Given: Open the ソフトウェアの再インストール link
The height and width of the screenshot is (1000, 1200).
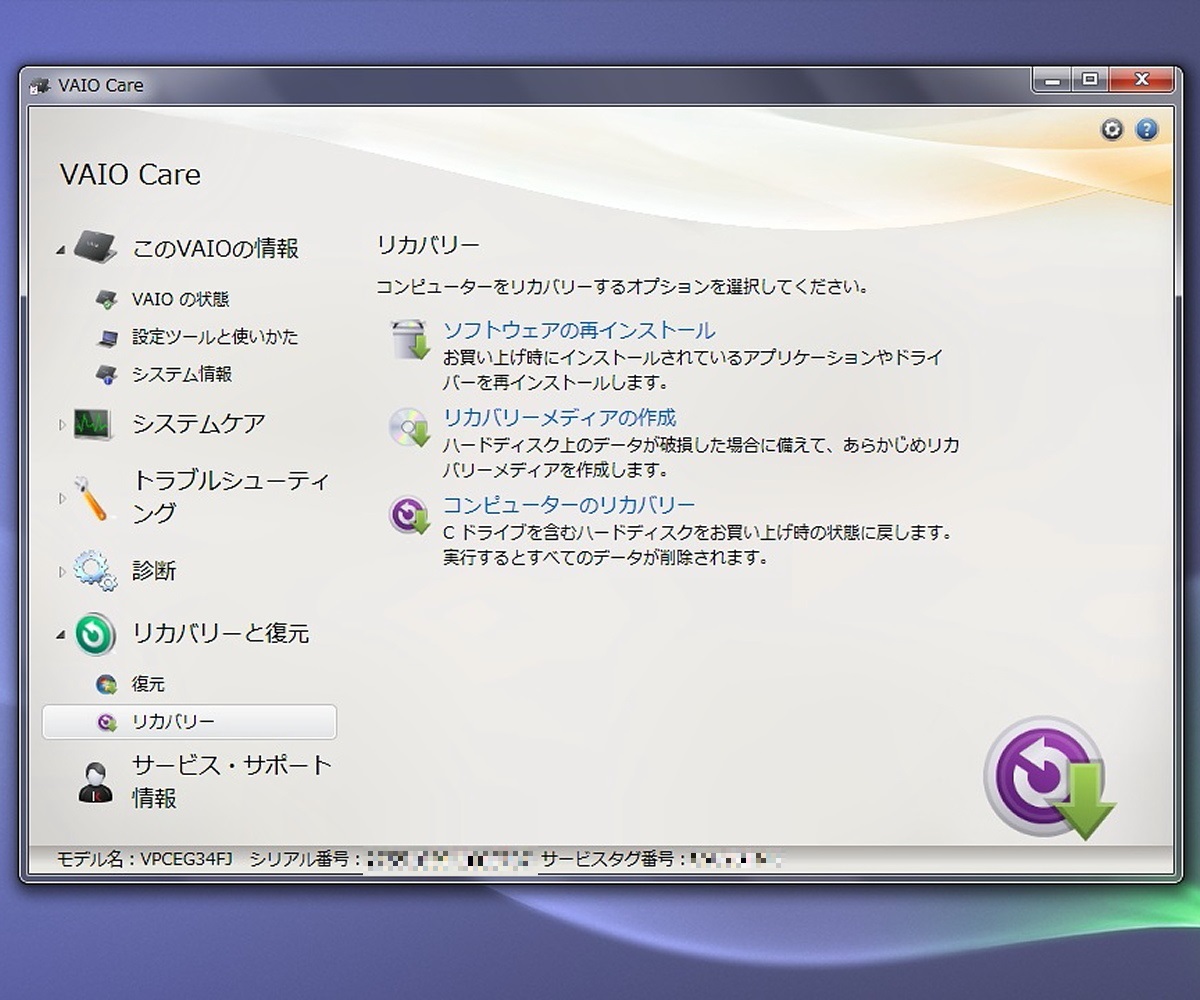Looking at the screenshot, I should point(579,330).
